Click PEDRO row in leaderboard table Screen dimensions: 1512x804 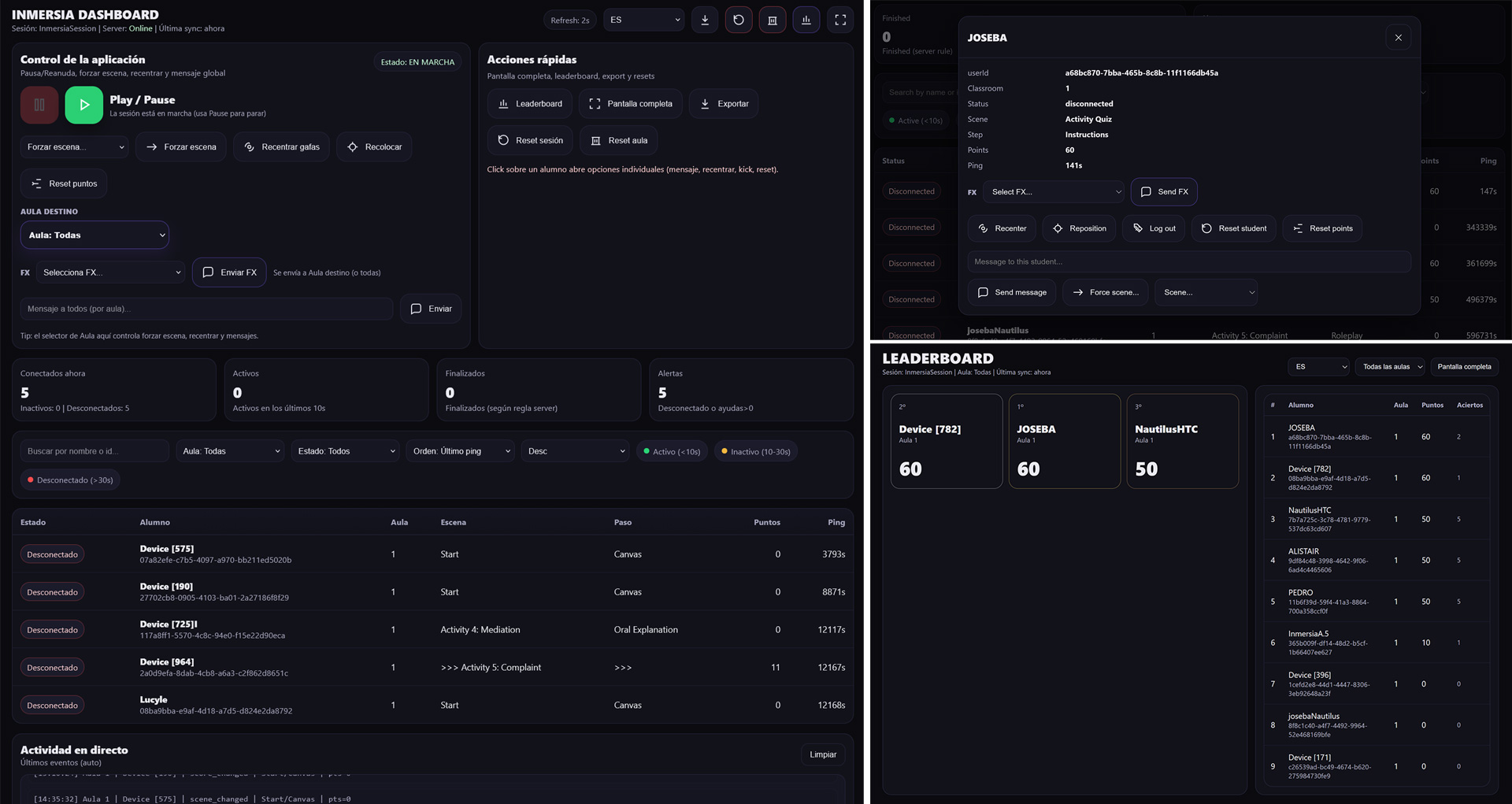[x=1377, y=602]
